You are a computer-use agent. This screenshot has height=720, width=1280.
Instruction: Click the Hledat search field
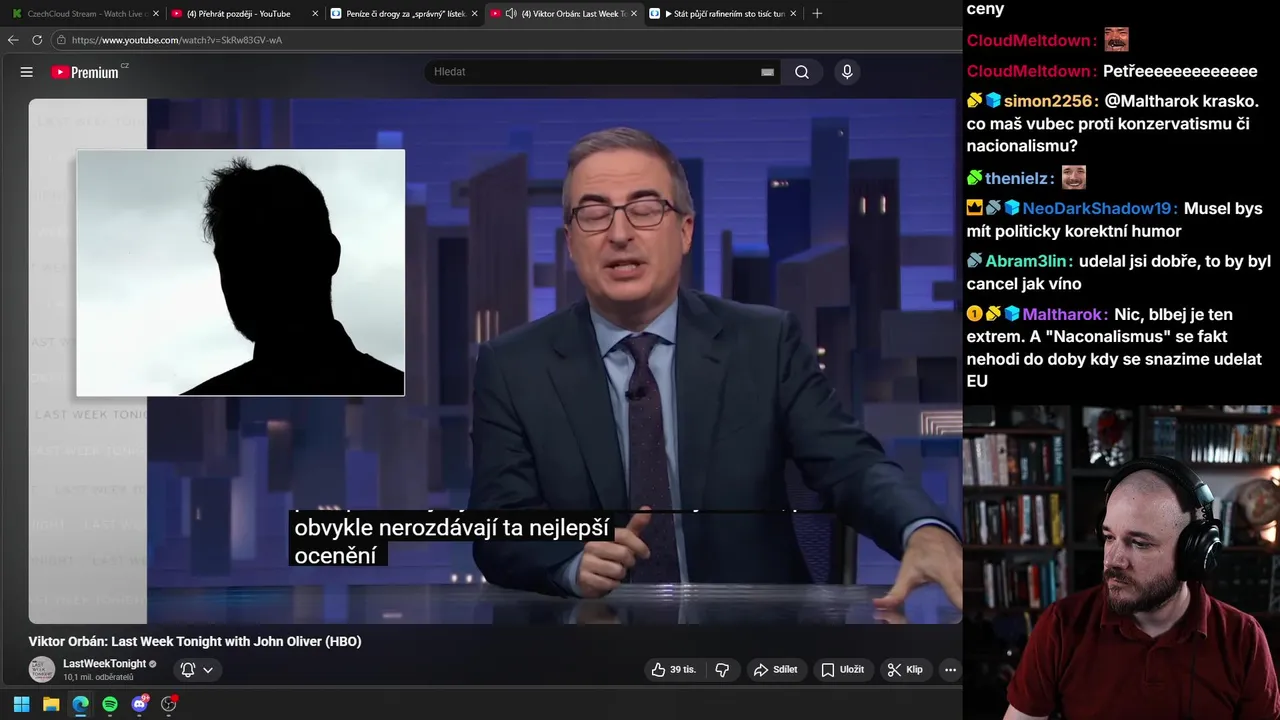pos(596,72)
